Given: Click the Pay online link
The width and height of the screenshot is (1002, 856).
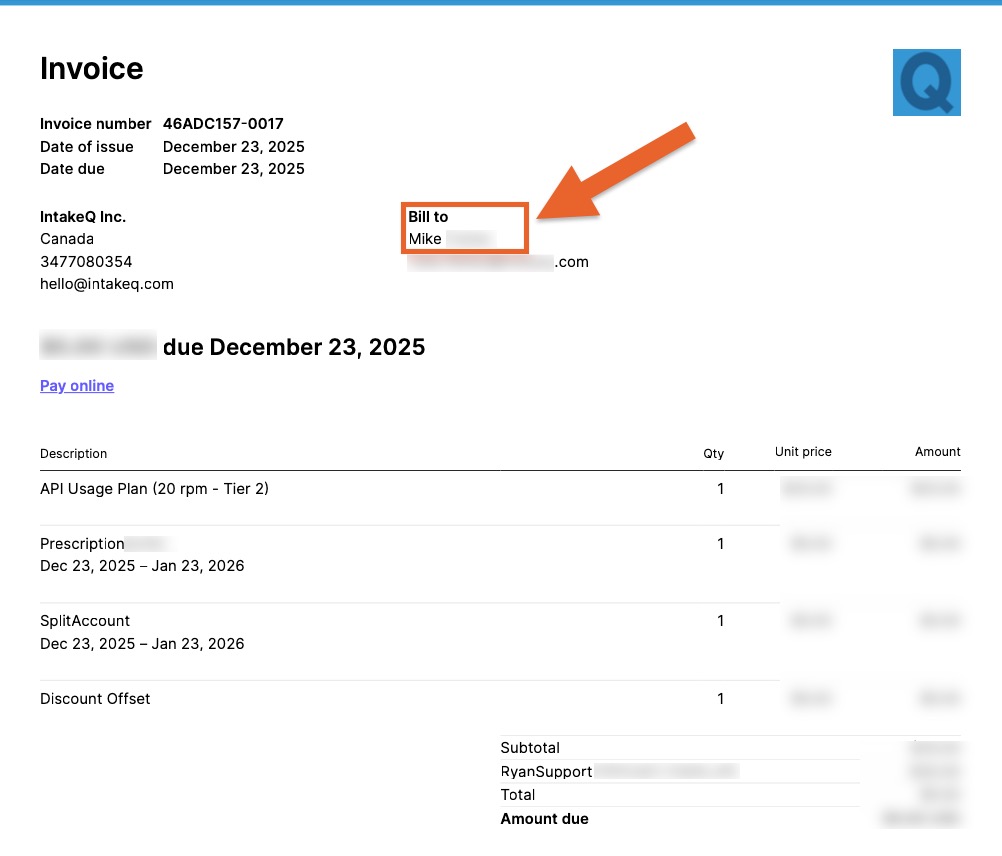Looking at the screenshot, I should click(77, 386).
